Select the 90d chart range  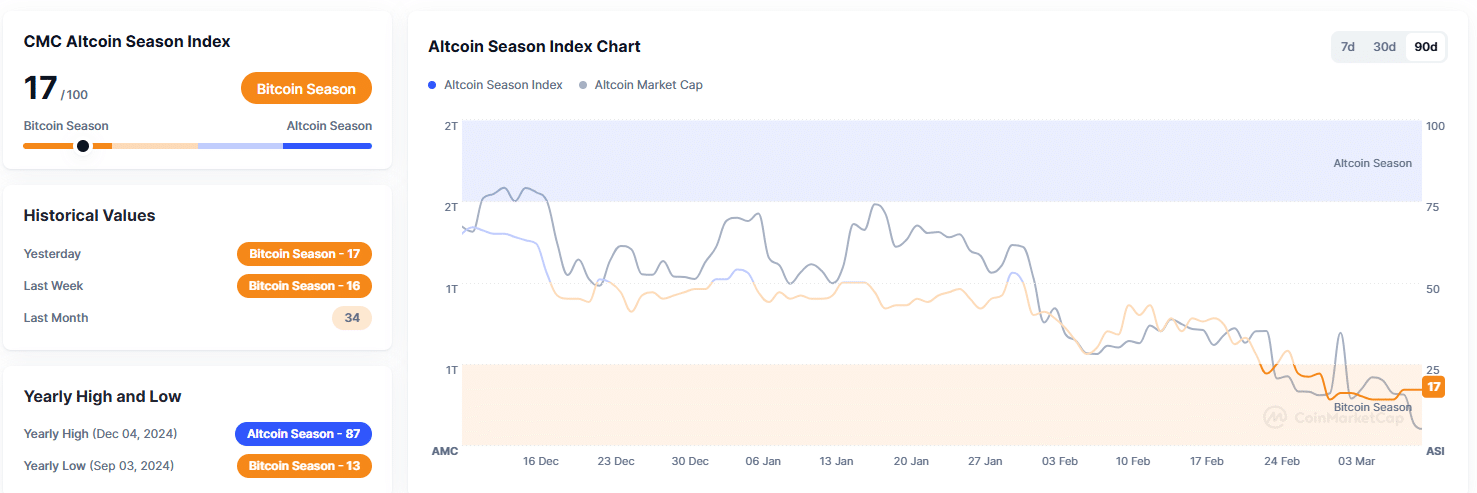point(1426,47)
